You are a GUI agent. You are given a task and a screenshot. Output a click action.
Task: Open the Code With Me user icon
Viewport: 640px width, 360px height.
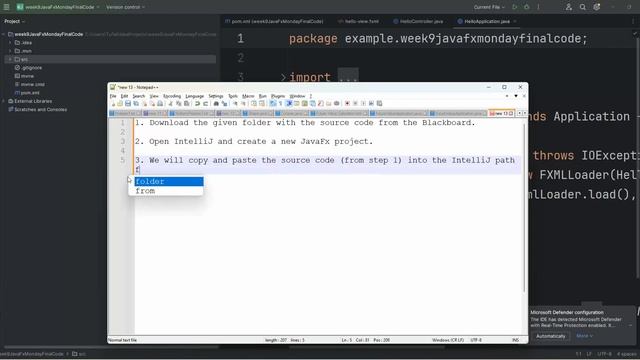[x=569, y=7]
